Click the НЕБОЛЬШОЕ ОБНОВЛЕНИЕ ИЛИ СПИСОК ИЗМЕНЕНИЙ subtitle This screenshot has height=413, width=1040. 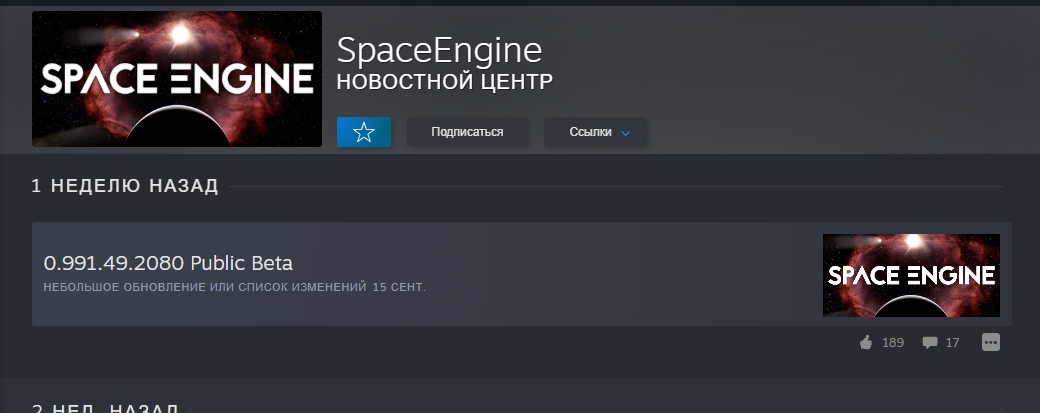point(205,287)
